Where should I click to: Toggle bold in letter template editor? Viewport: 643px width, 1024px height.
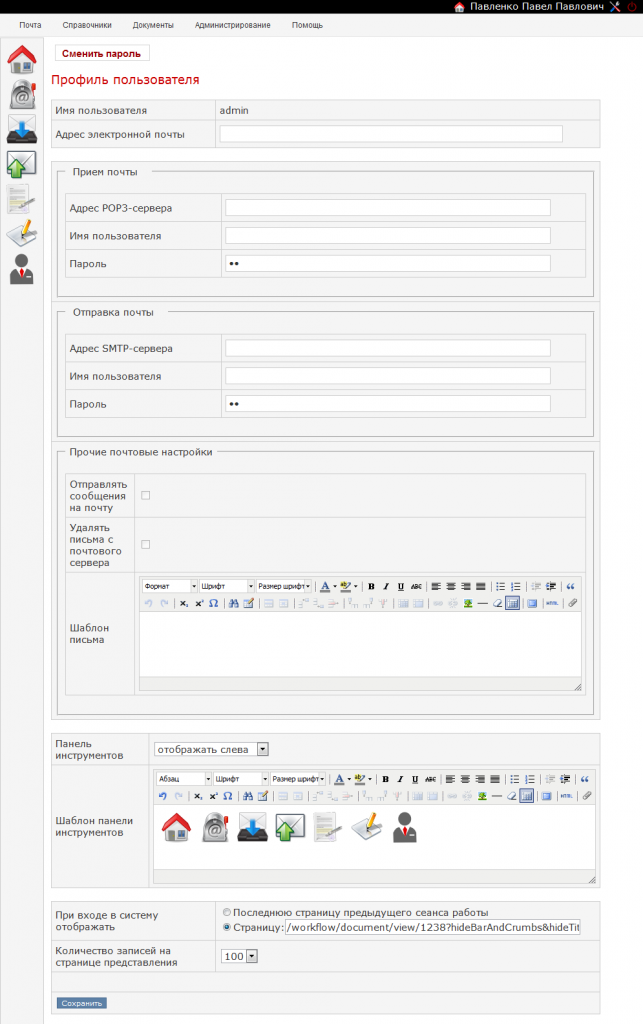(x=371, y=586)
